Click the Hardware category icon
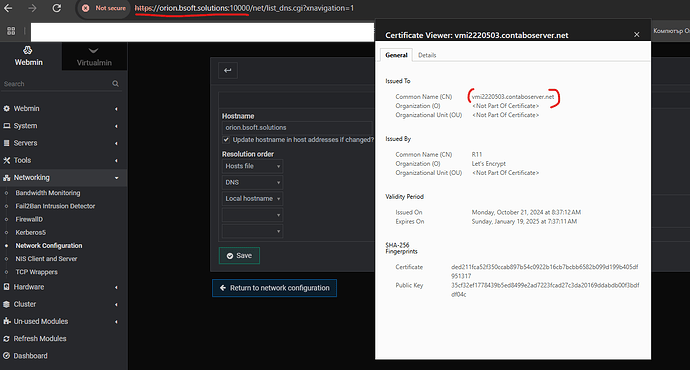 (7, 287)
